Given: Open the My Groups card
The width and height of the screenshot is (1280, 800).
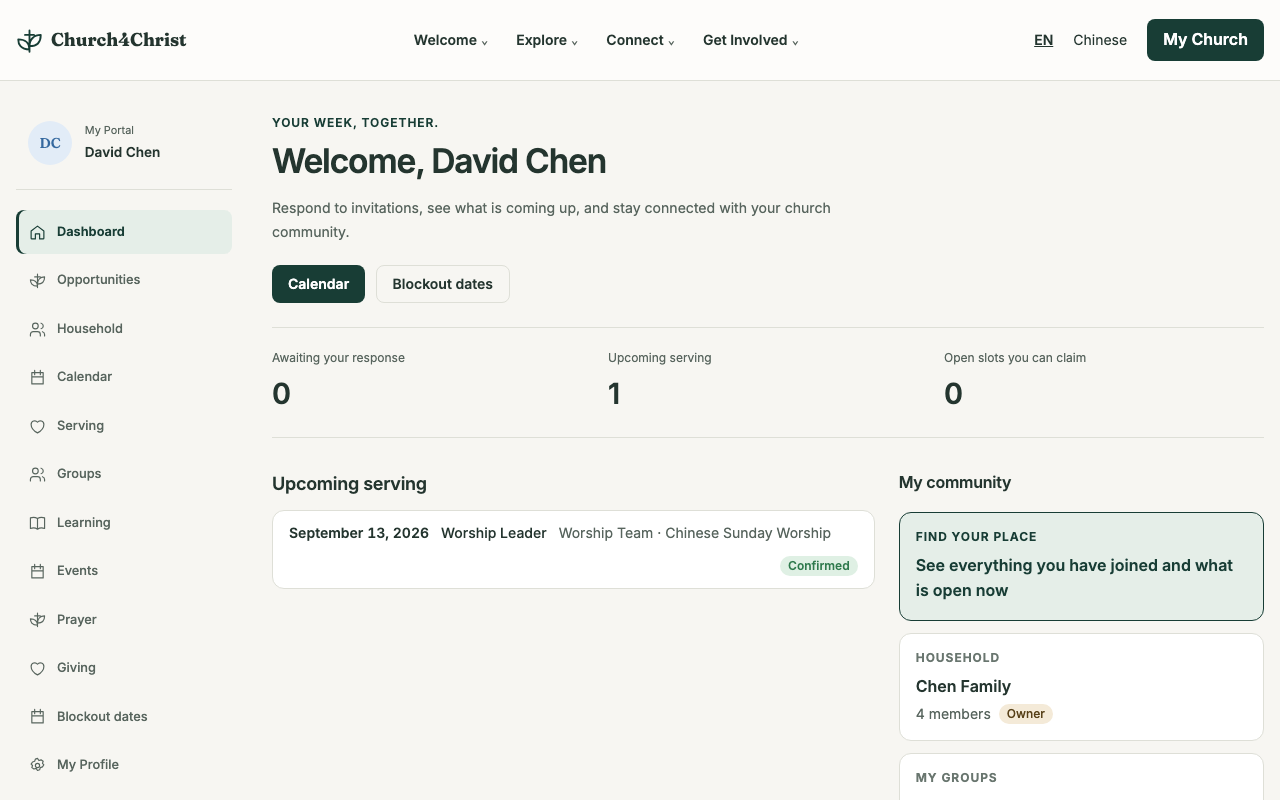Looking at the screenshot, I should 1081,777.
